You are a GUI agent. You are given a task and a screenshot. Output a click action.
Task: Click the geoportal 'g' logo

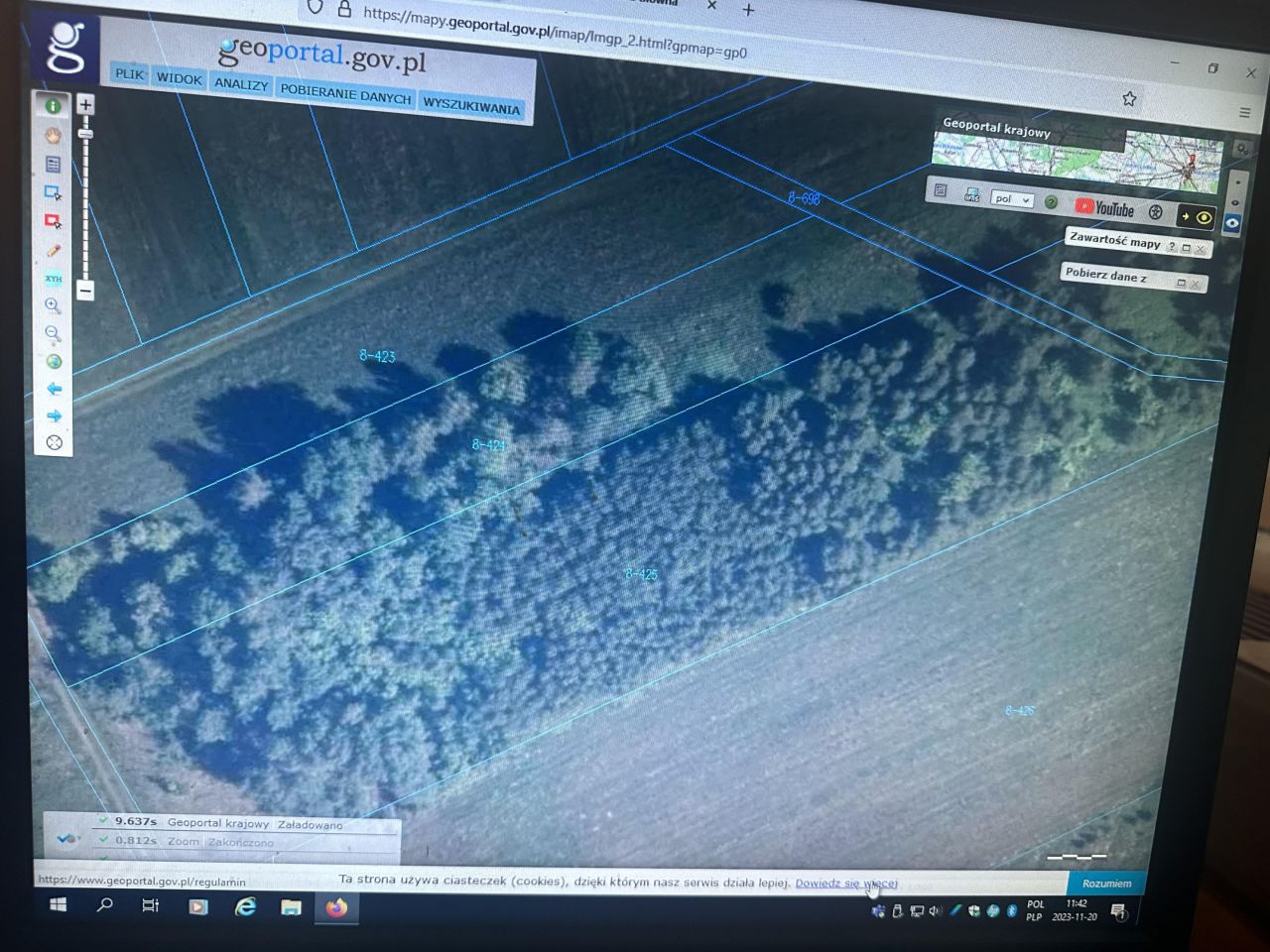pos(65,47)
